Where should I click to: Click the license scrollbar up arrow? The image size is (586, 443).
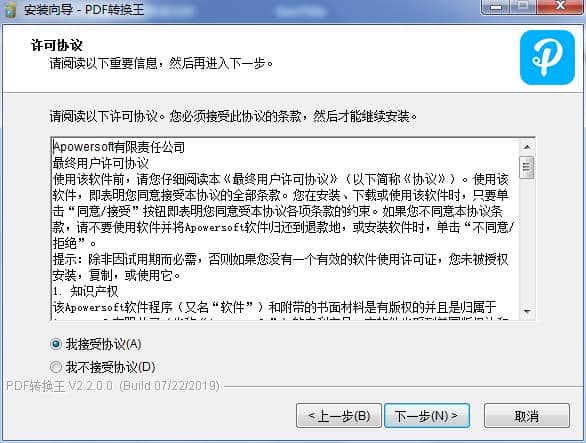point(527,147)
